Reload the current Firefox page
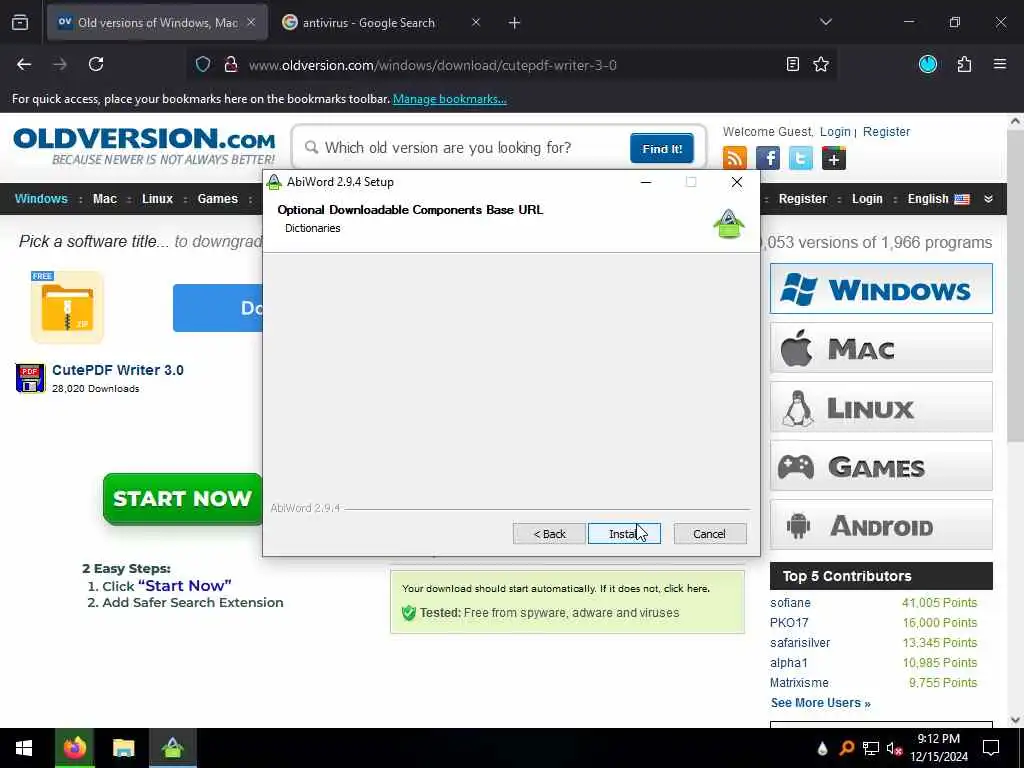Image resolution: width=1024 pixels, height=768 pixels. [96, 64]
